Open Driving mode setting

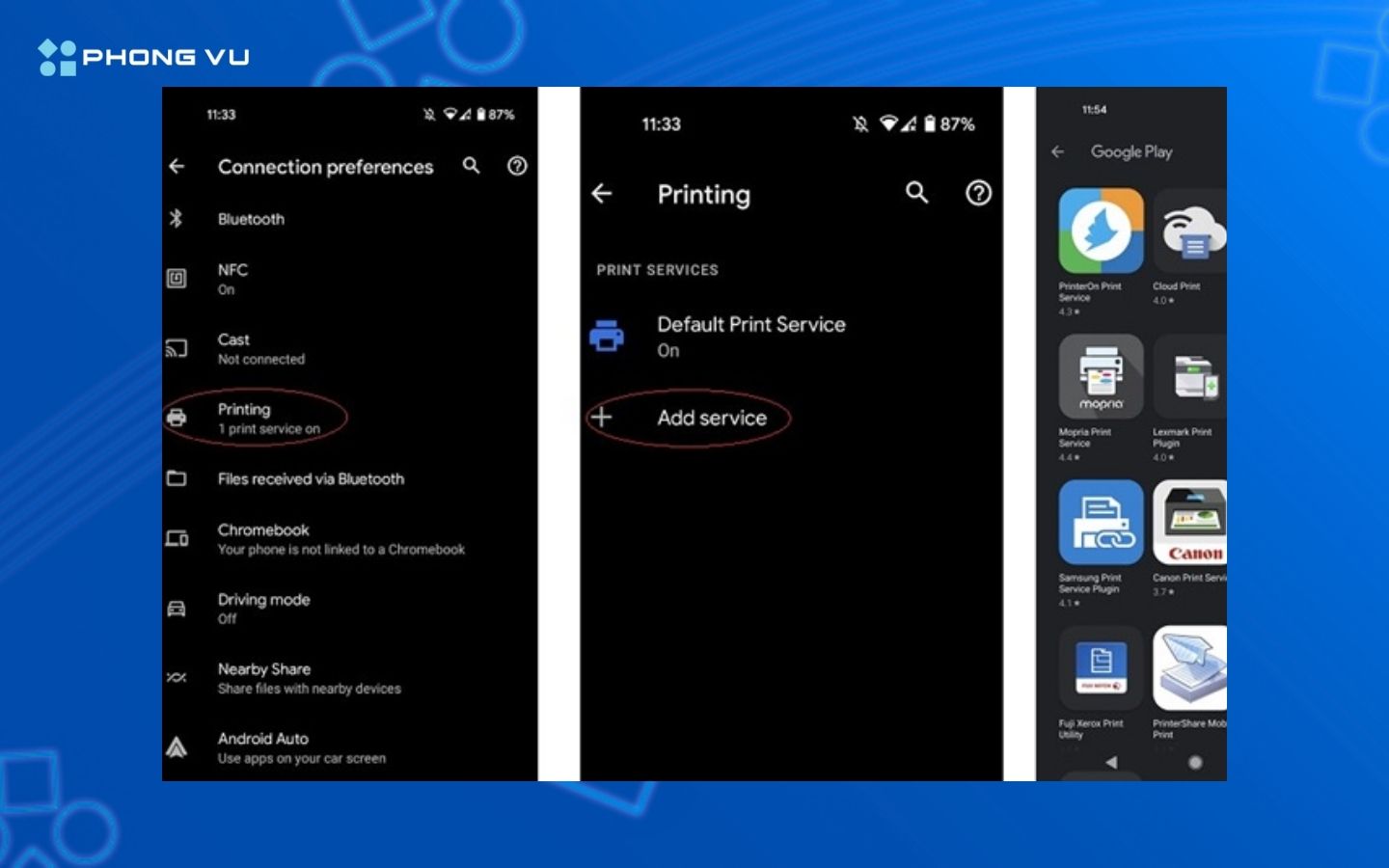[x=263, y=608]
